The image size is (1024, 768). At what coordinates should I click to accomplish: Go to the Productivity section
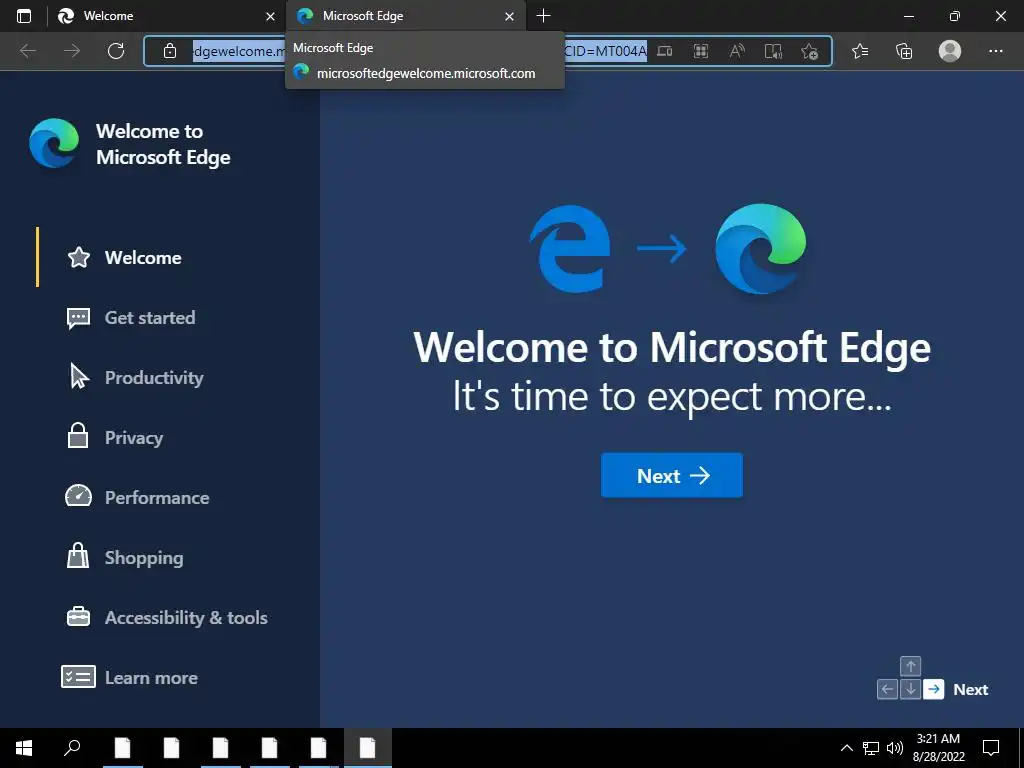click(154, 377)
